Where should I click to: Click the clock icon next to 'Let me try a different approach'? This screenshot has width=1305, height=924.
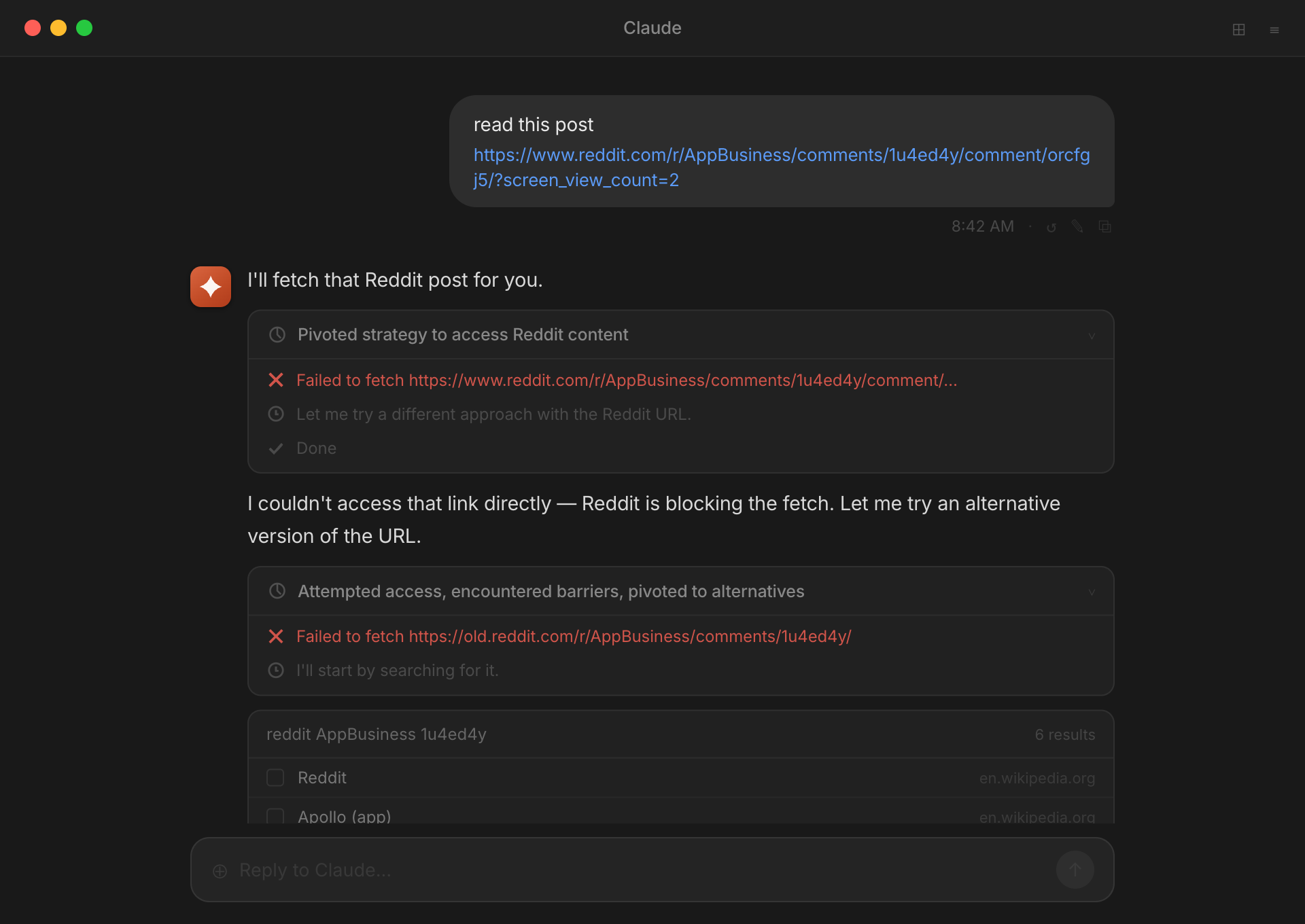[275, 414]
